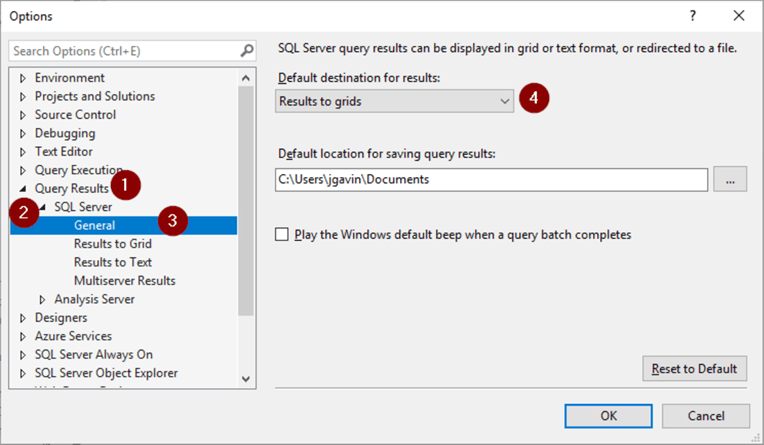
Task: Collapse the Query Results node
Action: [x=22, y=189]
